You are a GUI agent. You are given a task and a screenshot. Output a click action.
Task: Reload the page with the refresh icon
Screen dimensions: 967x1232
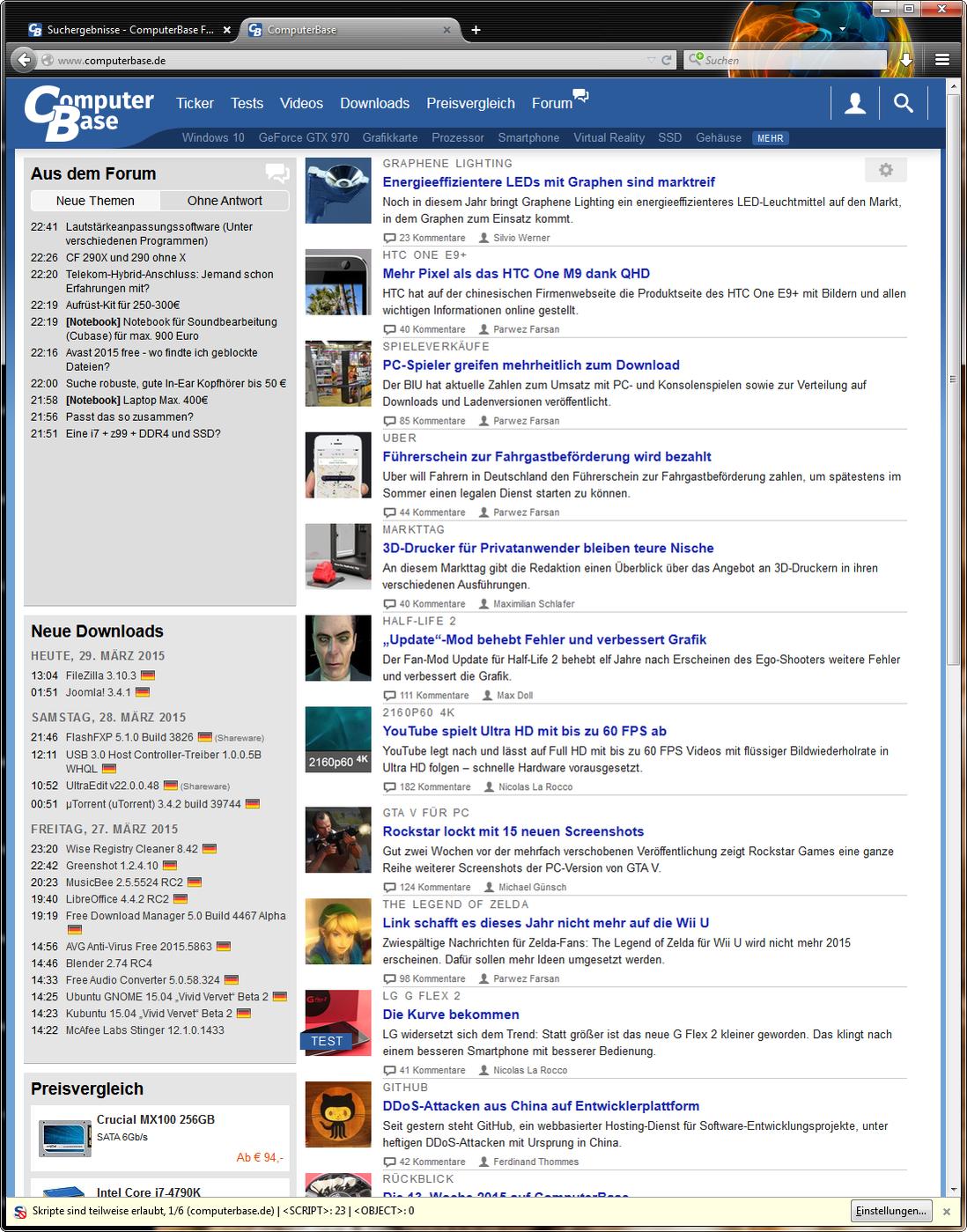pyautogui.click(x=667, y=60)
